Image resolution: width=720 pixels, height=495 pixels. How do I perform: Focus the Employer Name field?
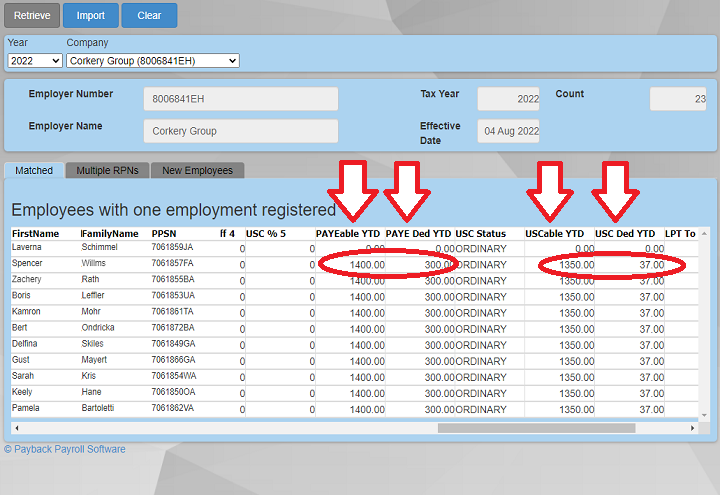[240, 131]
